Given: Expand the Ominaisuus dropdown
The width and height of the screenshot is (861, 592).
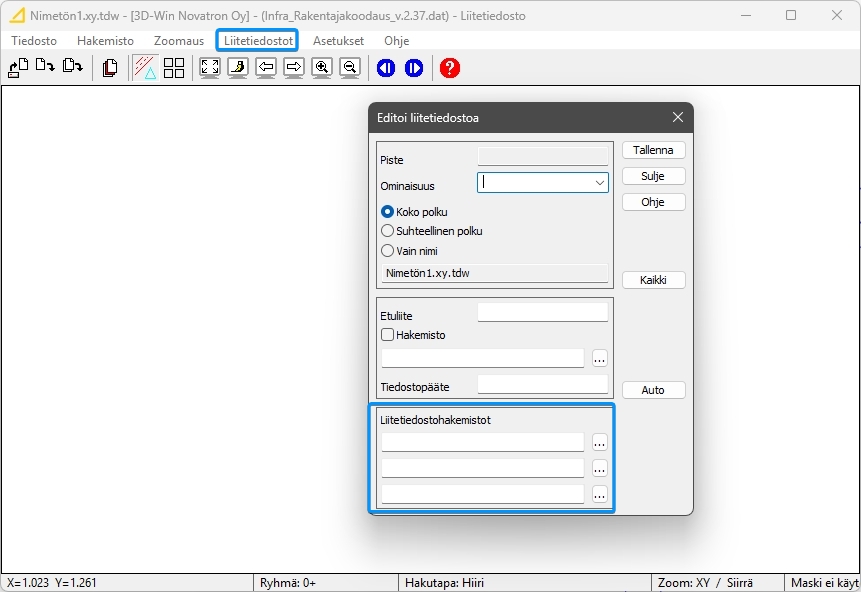Looking at the screenshot, I should tap(600, 183).
